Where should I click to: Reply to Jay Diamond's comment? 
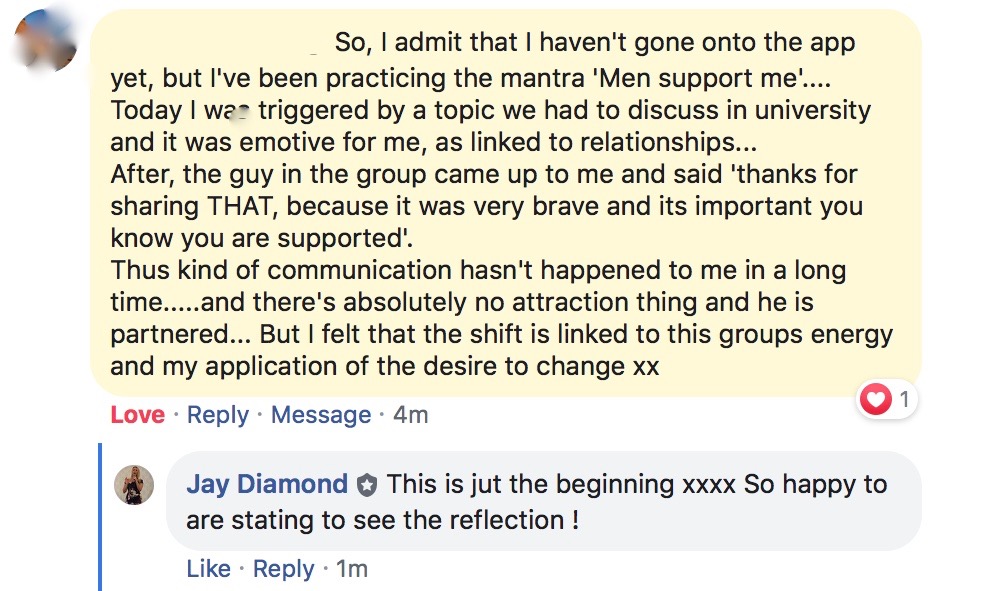(x=284, y=569)
